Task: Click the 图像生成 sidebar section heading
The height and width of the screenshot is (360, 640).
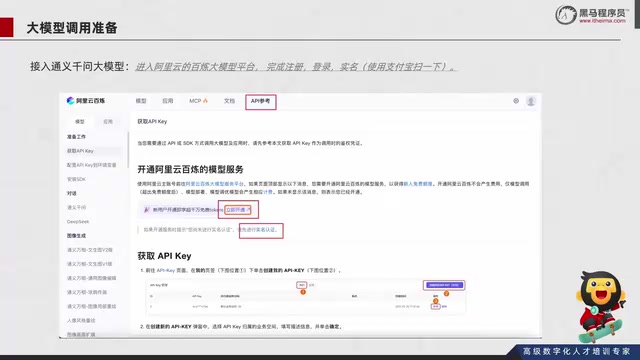Action: coord(76,236)
